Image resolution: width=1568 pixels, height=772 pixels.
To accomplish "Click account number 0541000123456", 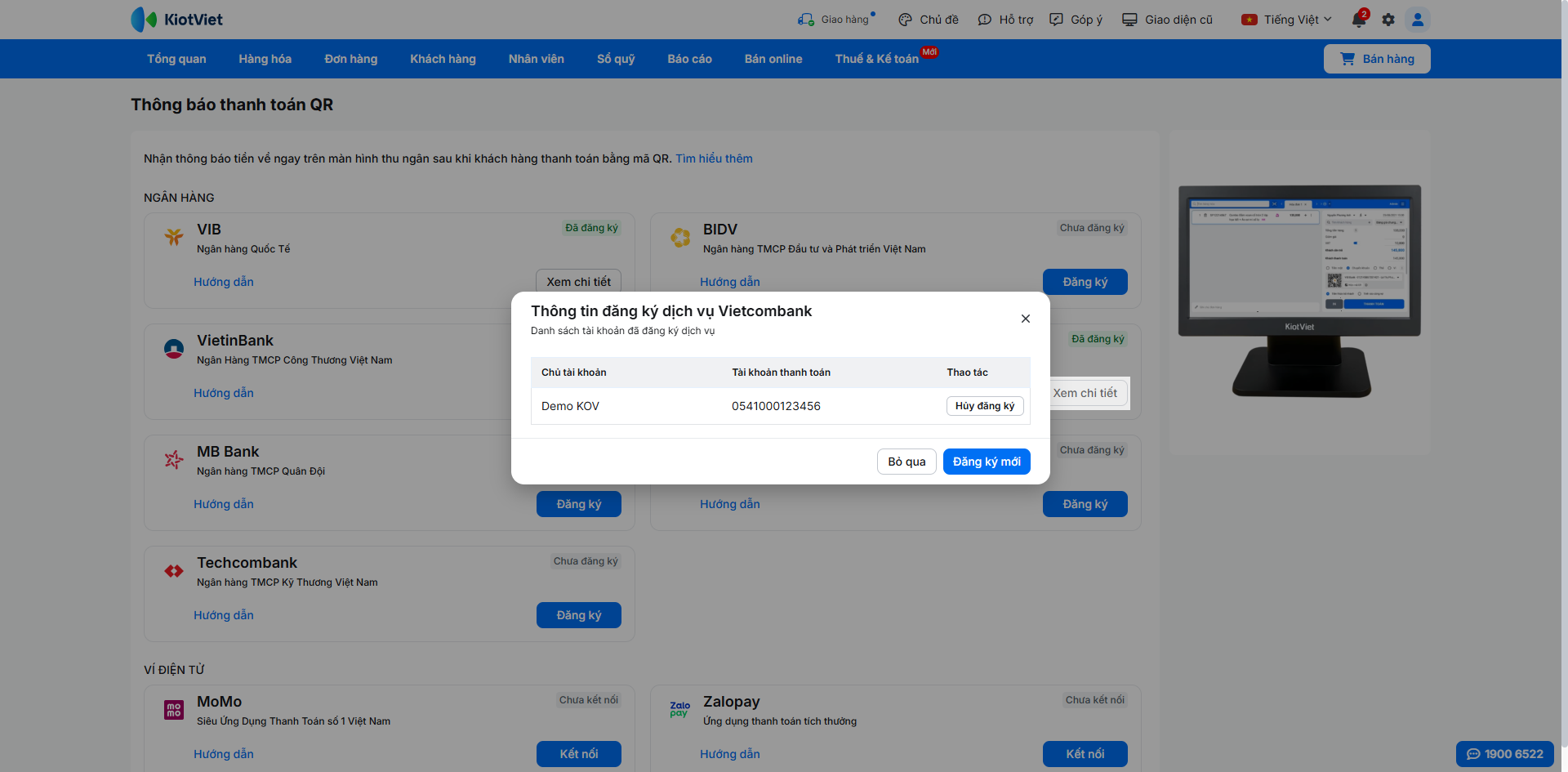I will [x=776, y=406].
